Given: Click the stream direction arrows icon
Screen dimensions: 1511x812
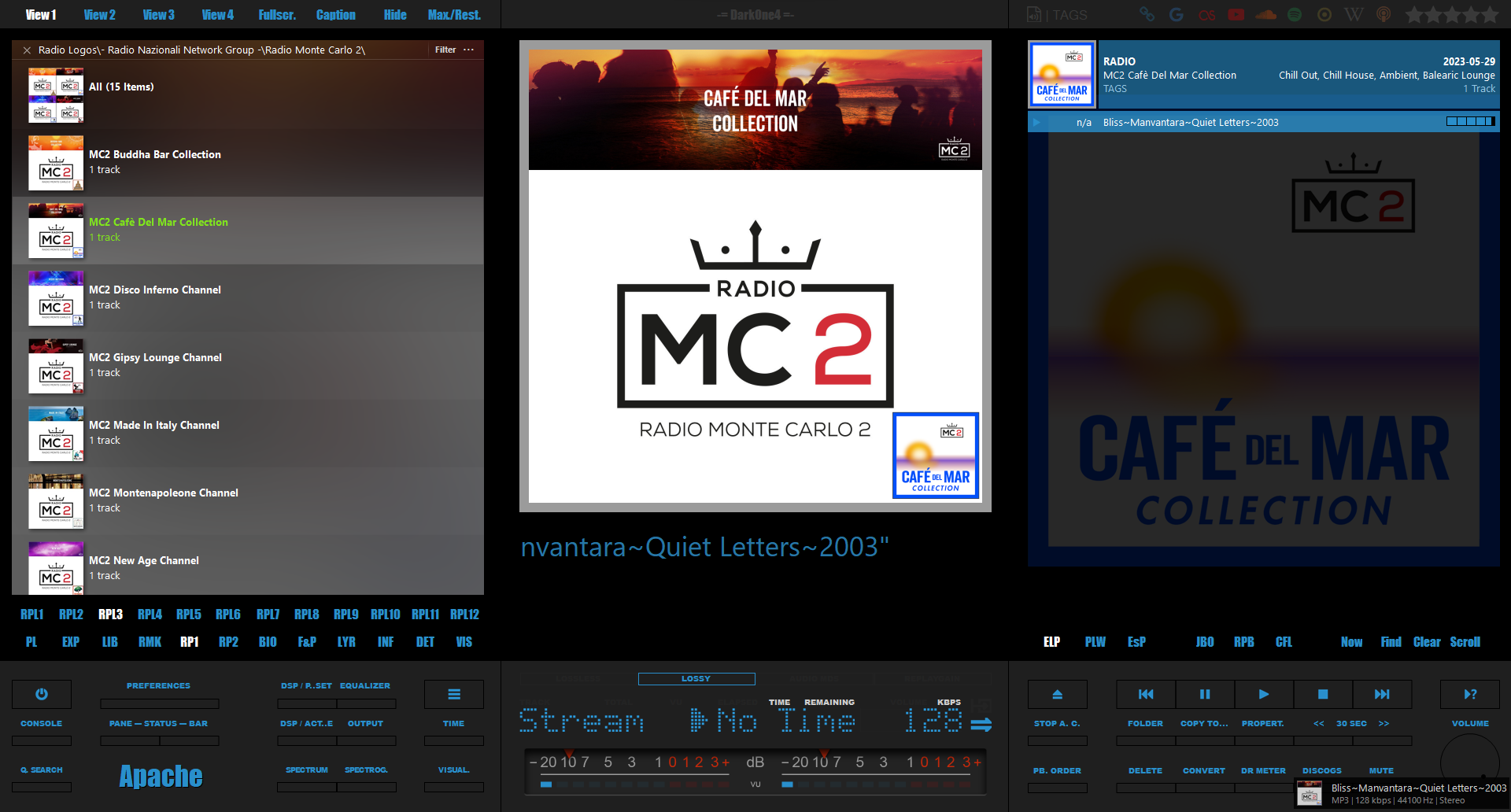Looking at the screenshot, I should coord(981,724).
